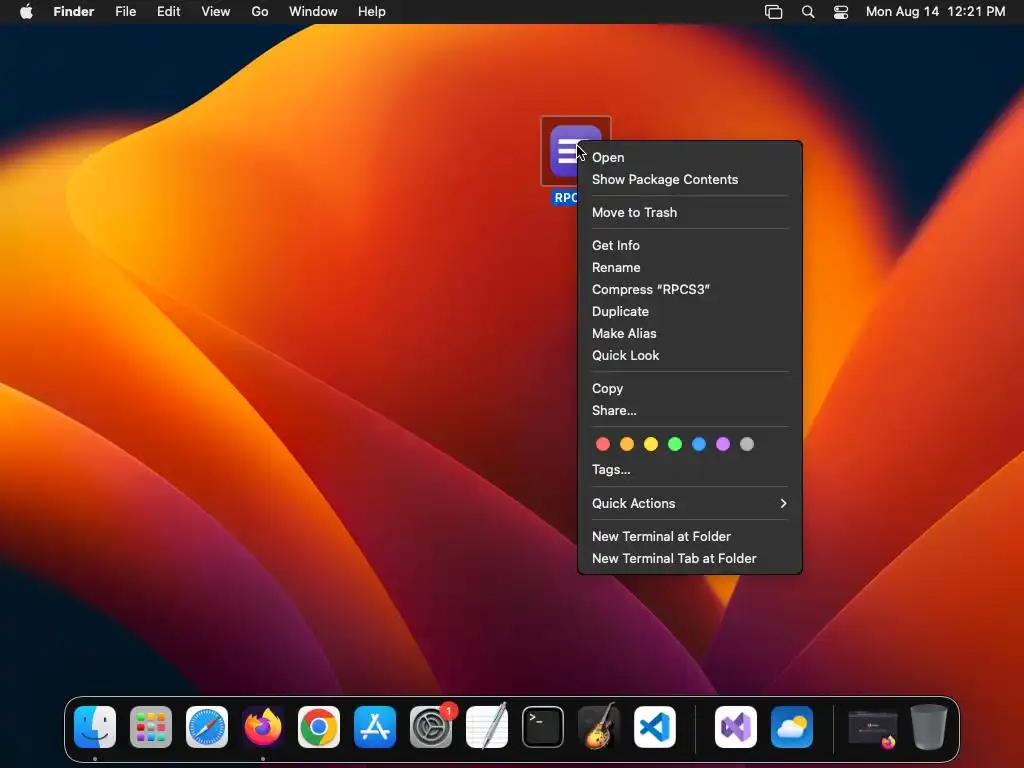Launch Terminal from the Dock
The height and width of the screenshot is (768, 1024).
coord(543,727)
